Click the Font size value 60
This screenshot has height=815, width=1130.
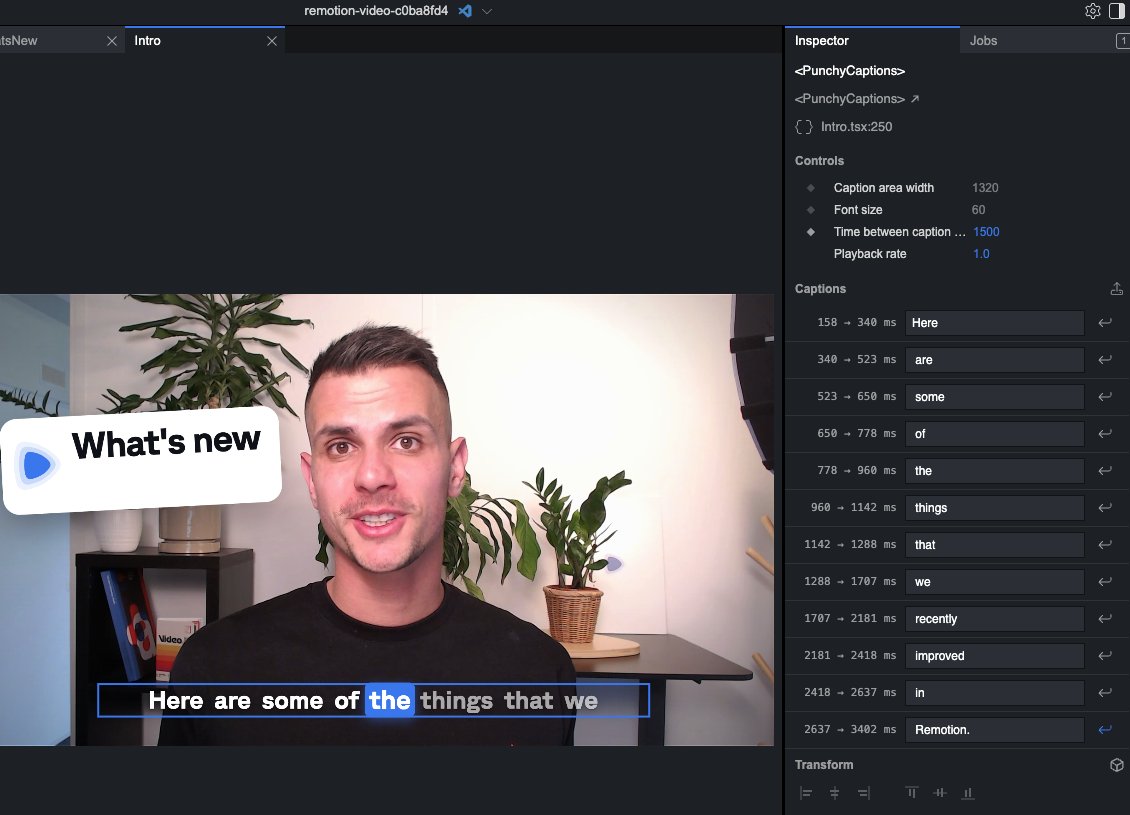[979, 210]
